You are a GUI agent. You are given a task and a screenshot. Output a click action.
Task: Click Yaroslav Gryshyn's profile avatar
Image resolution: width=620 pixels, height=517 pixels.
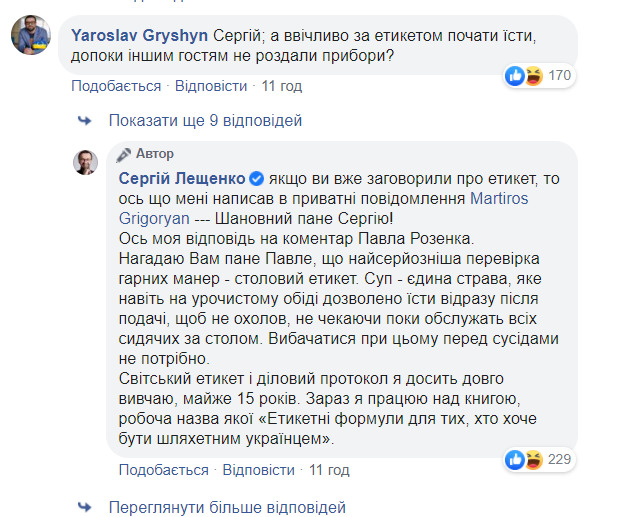coord(32,37)
